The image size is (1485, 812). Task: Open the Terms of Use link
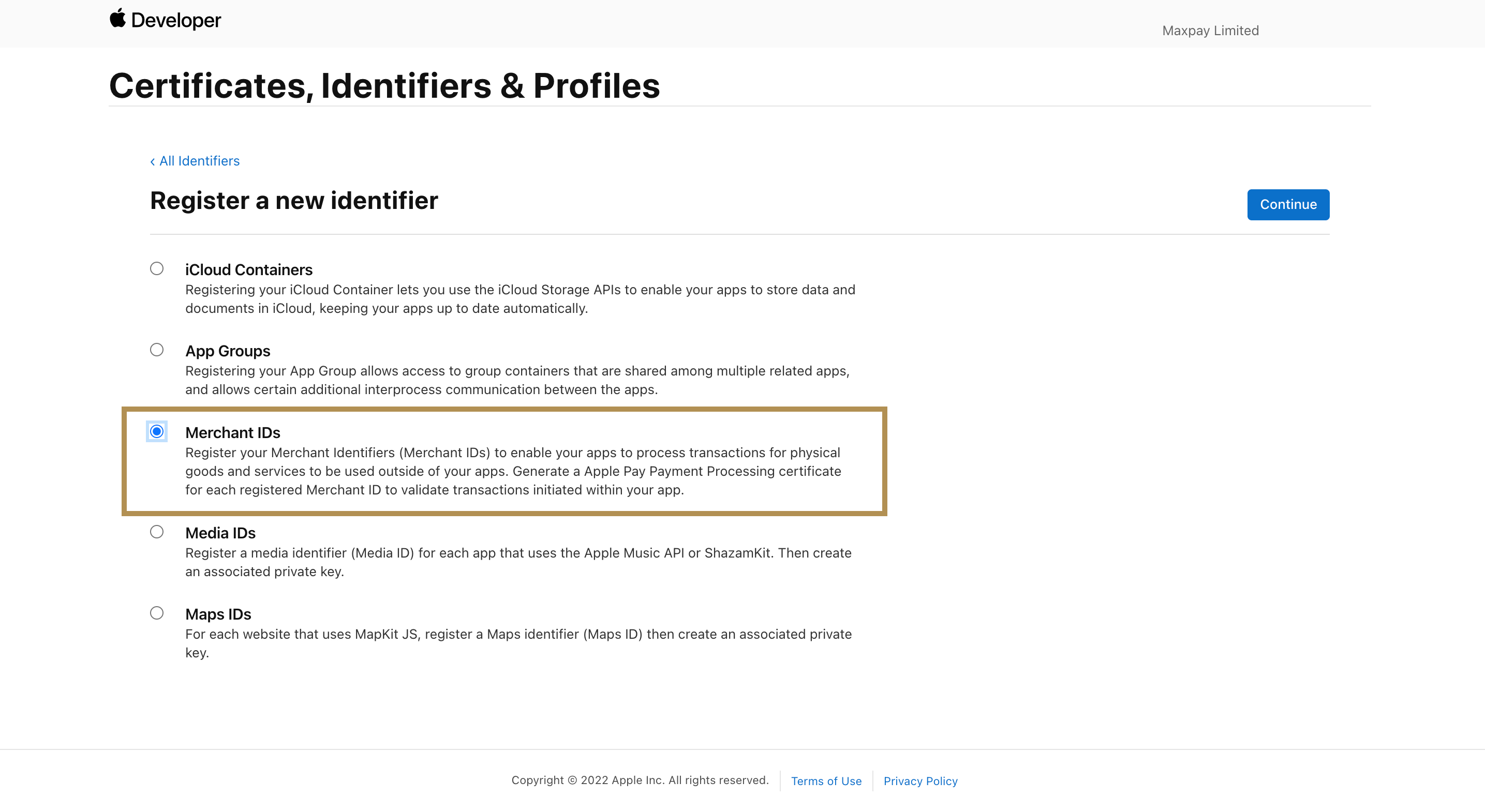pyautogui.click(x=826, y=781)
